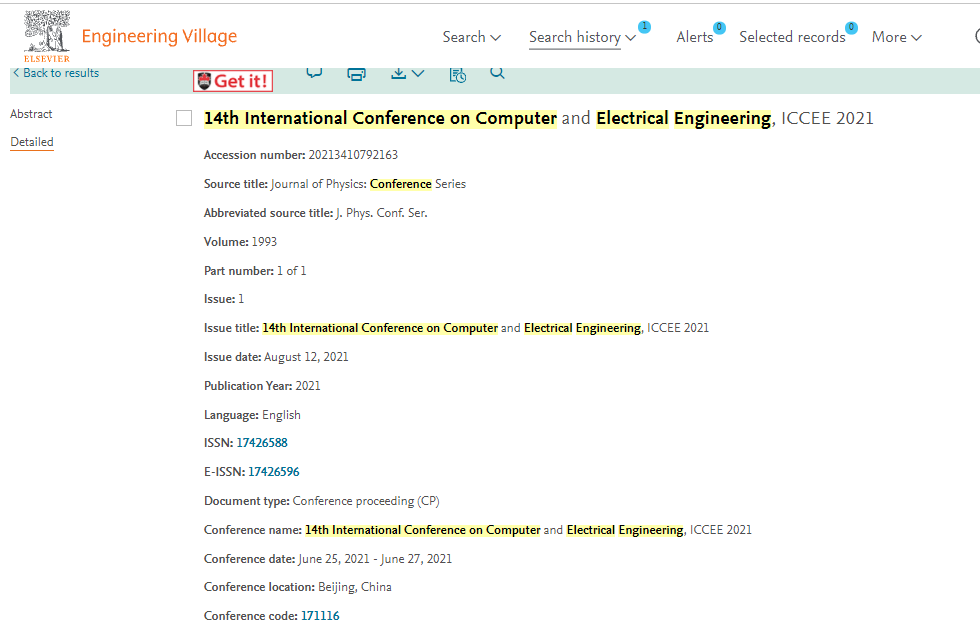Viewport: 980px width, 623px height.
Task: Switch to the Abstract view tab
Action: tap(31, 114)
